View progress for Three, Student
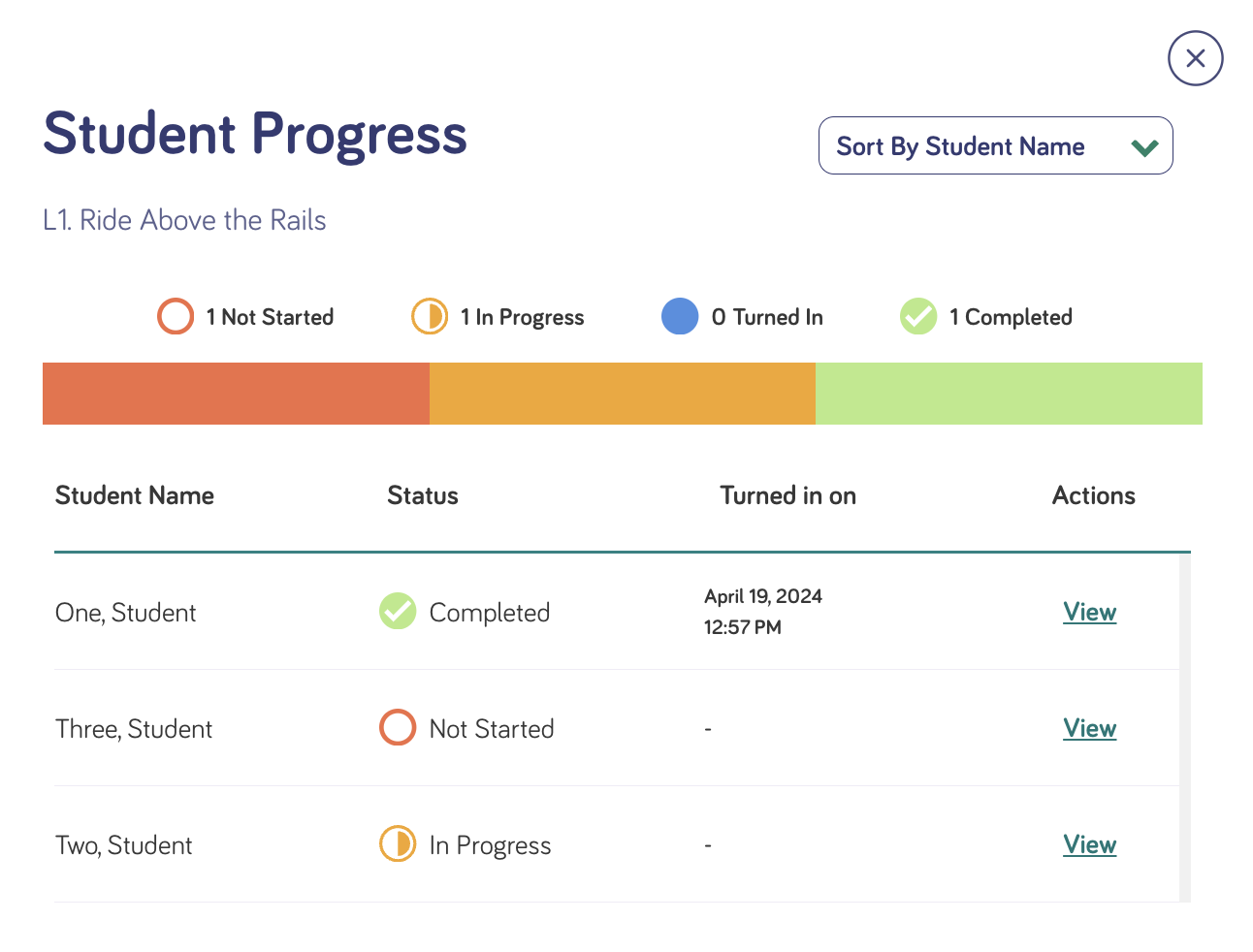1253x952 pixels. (1090, 728)
